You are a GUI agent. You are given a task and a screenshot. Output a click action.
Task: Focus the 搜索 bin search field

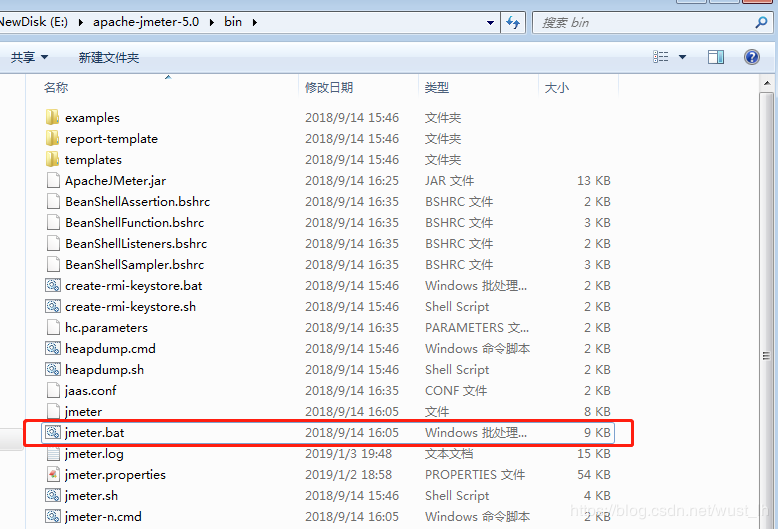[x=640, y=22]
